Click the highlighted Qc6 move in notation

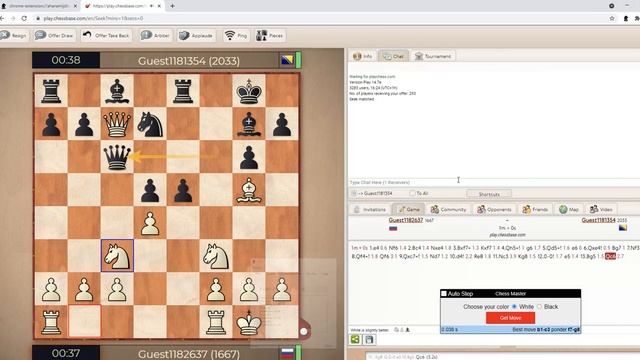tap(610, 256)
